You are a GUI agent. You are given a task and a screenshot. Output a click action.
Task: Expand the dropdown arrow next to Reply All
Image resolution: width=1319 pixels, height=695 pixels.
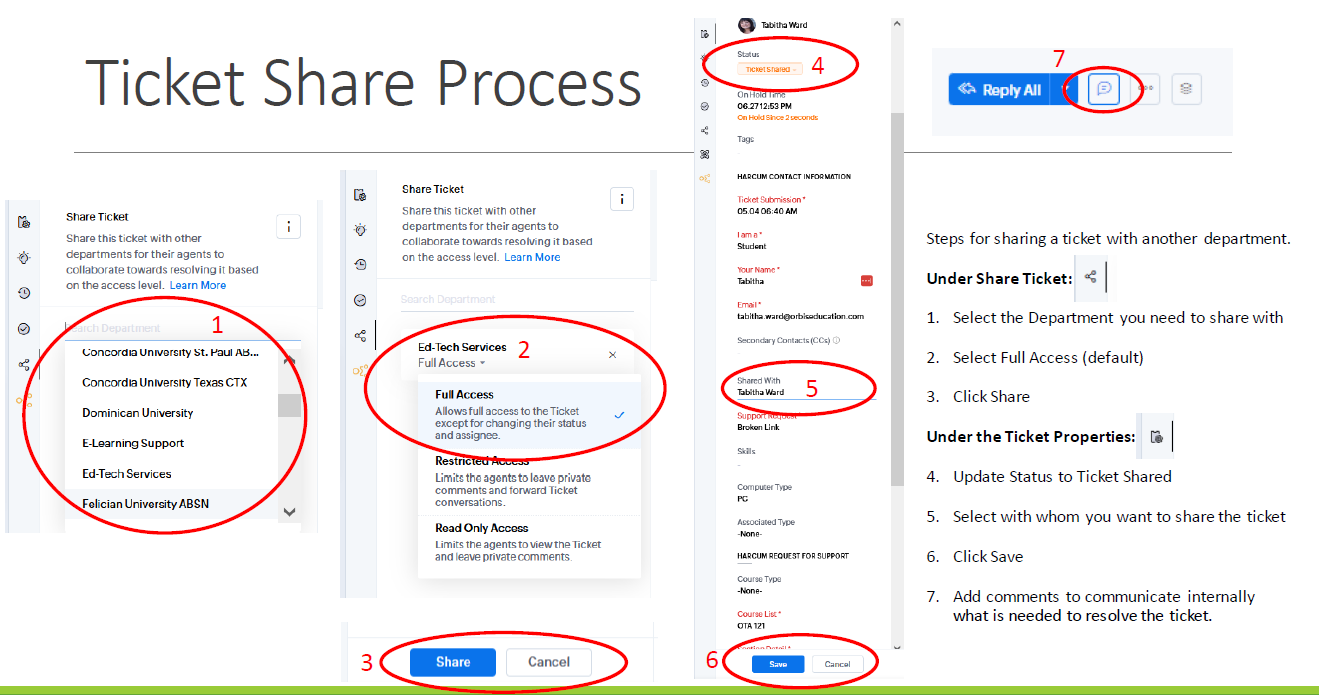pyautogui.click(x=1065, y=89)
